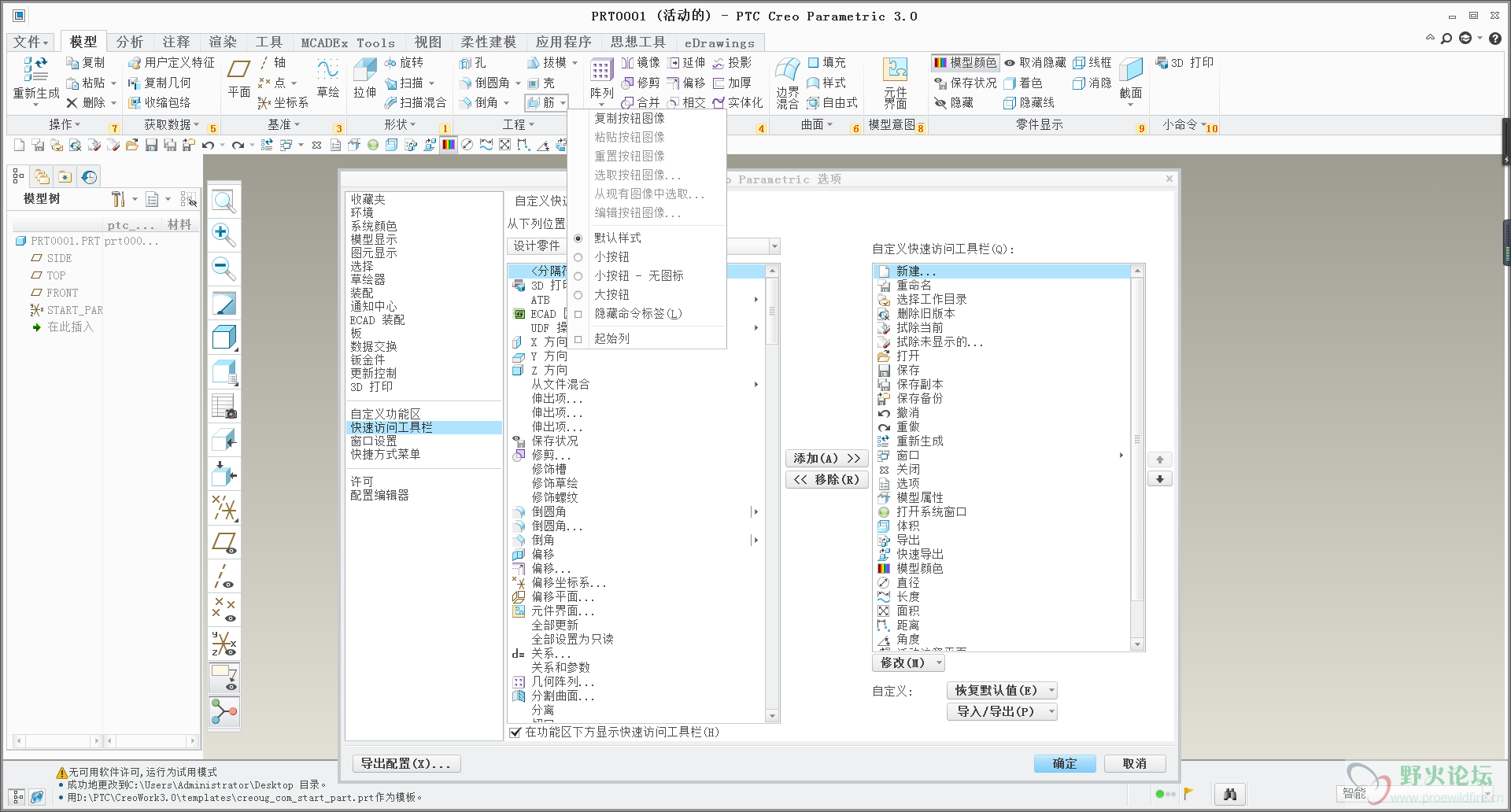Expand the 工程 group dropdown
The image size is (1511, 812).
tap(518, 124)
